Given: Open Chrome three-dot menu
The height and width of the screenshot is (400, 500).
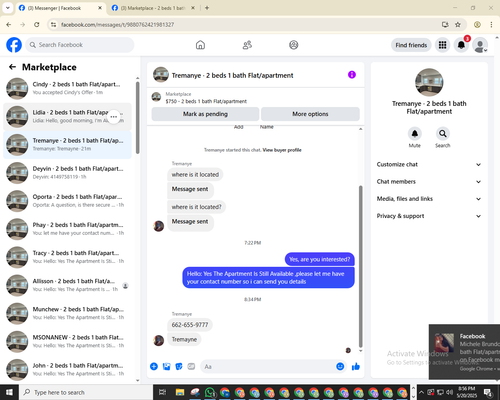Looking at the screenshot, I should coord(491,24).
